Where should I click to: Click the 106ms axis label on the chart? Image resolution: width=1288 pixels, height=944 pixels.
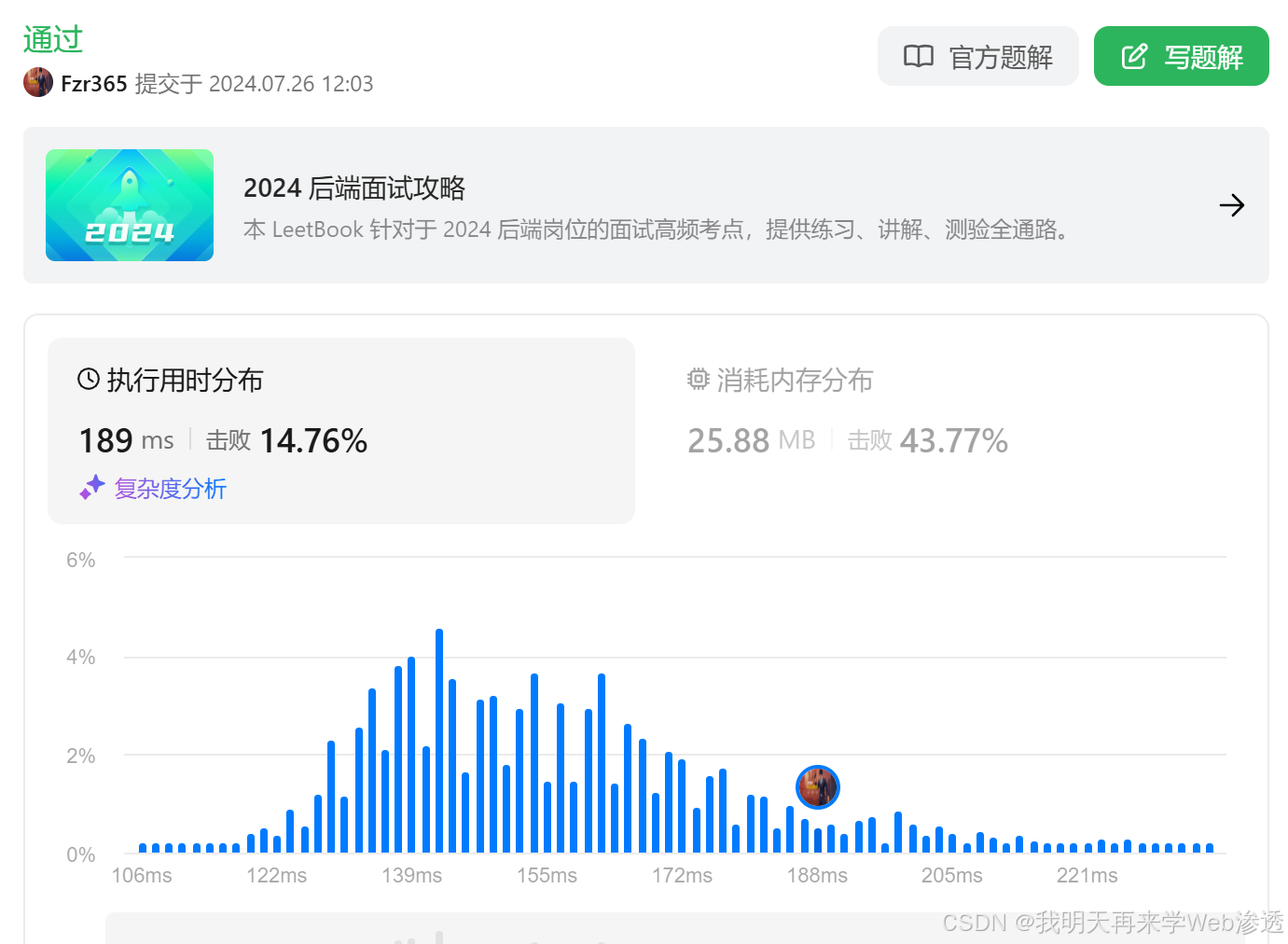pyautogui.click(x=142, y=875)
